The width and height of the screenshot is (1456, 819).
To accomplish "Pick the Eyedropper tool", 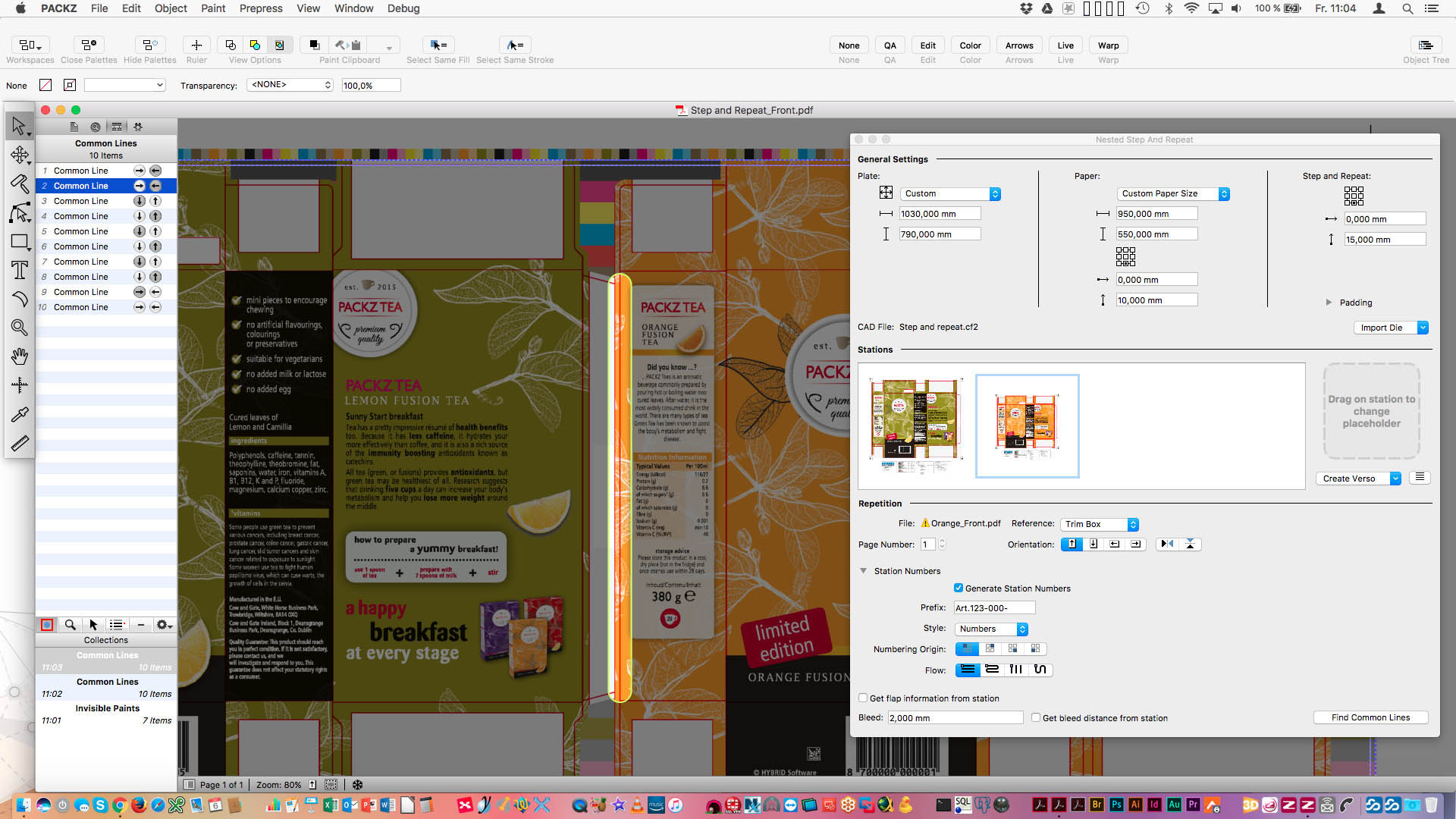I will click(19, 414).
